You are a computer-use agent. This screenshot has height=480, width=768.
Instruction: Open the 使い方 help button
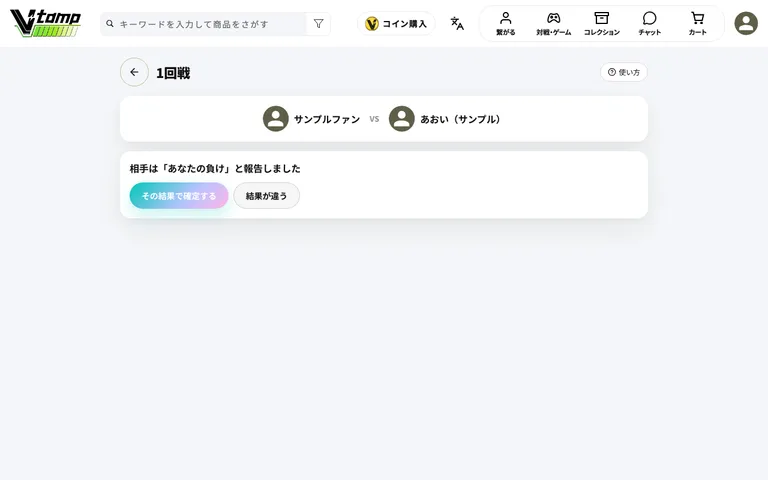click(624, 72)
